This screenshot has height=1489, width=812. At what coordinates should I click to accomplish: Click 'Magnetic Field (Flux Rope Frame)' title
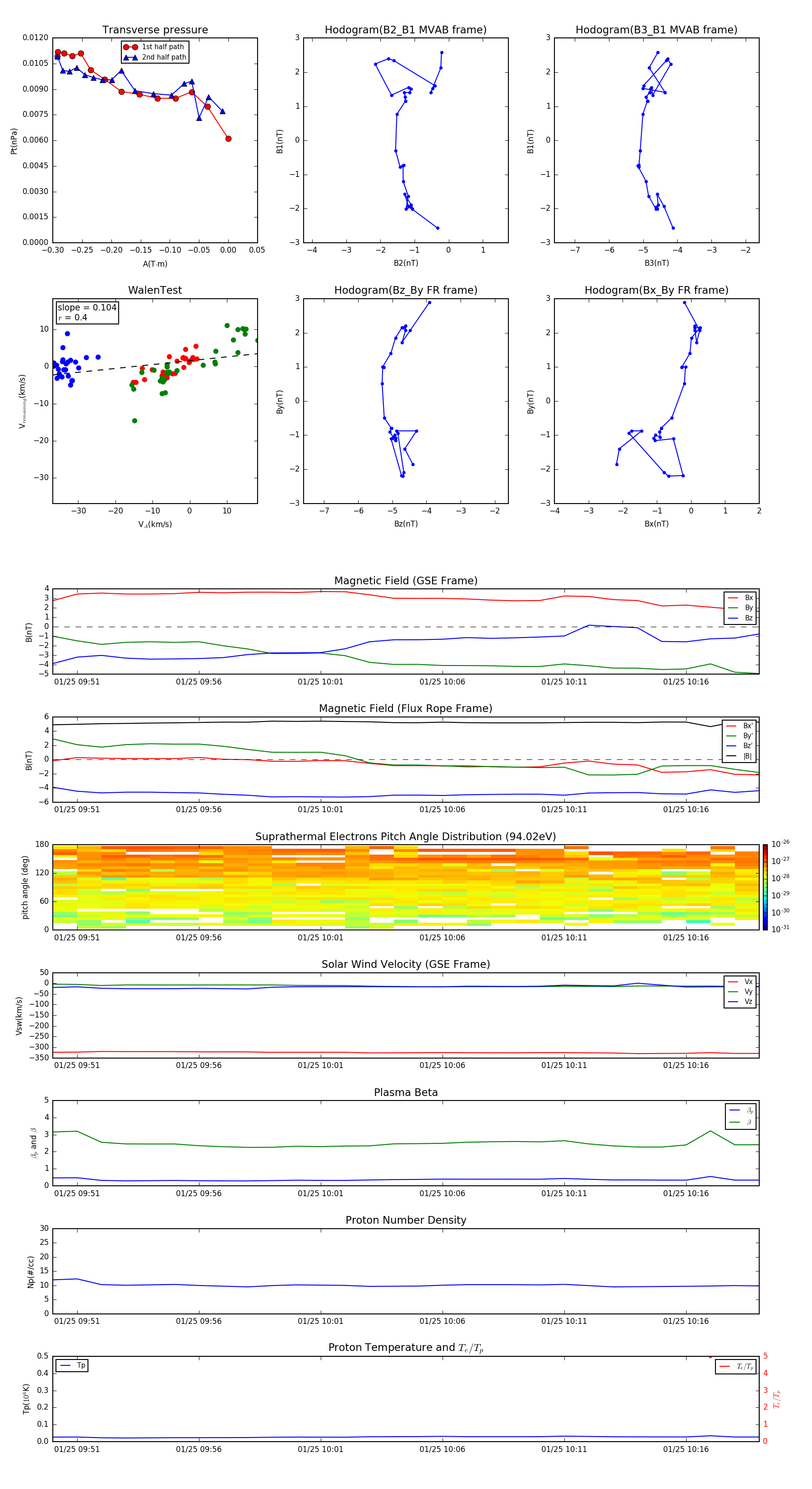pyautogui.click(x=406, y=709)
